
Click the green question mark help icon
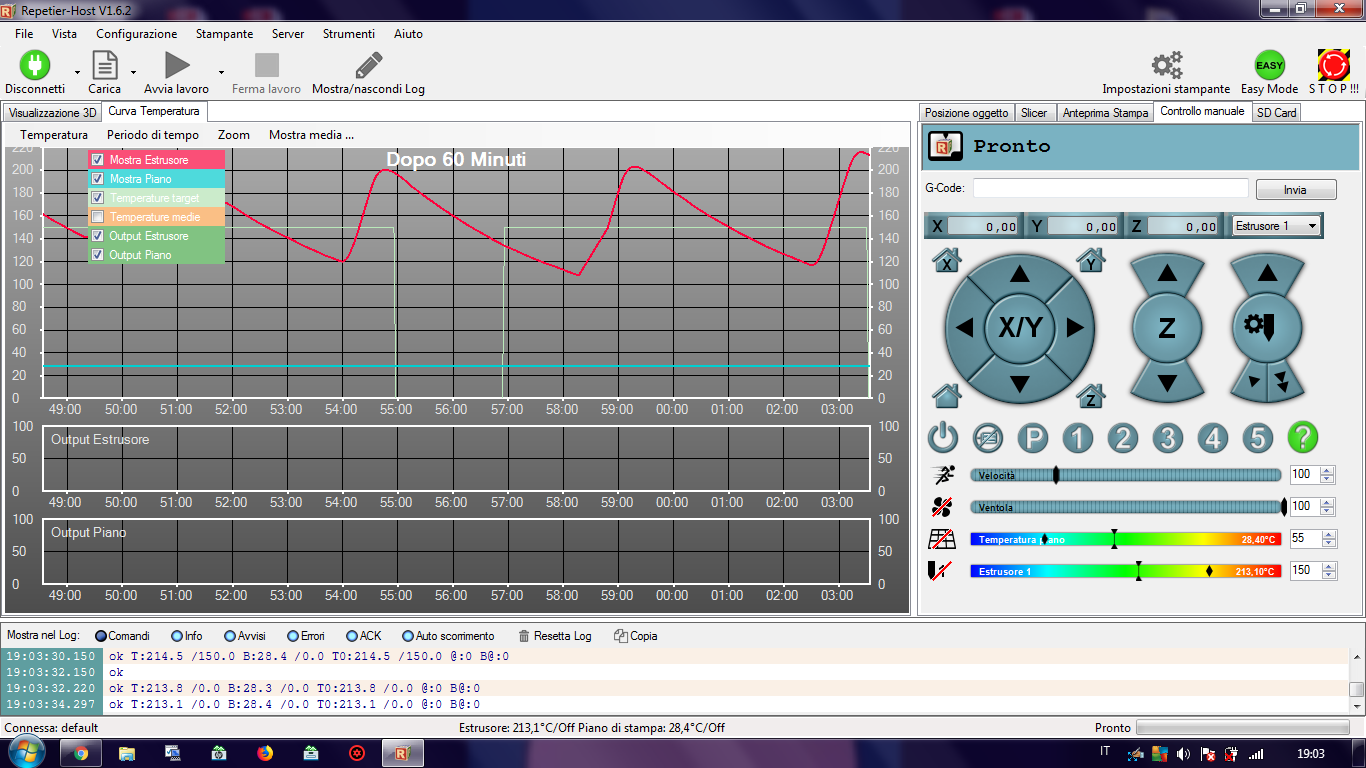[x=1302, y=438]
